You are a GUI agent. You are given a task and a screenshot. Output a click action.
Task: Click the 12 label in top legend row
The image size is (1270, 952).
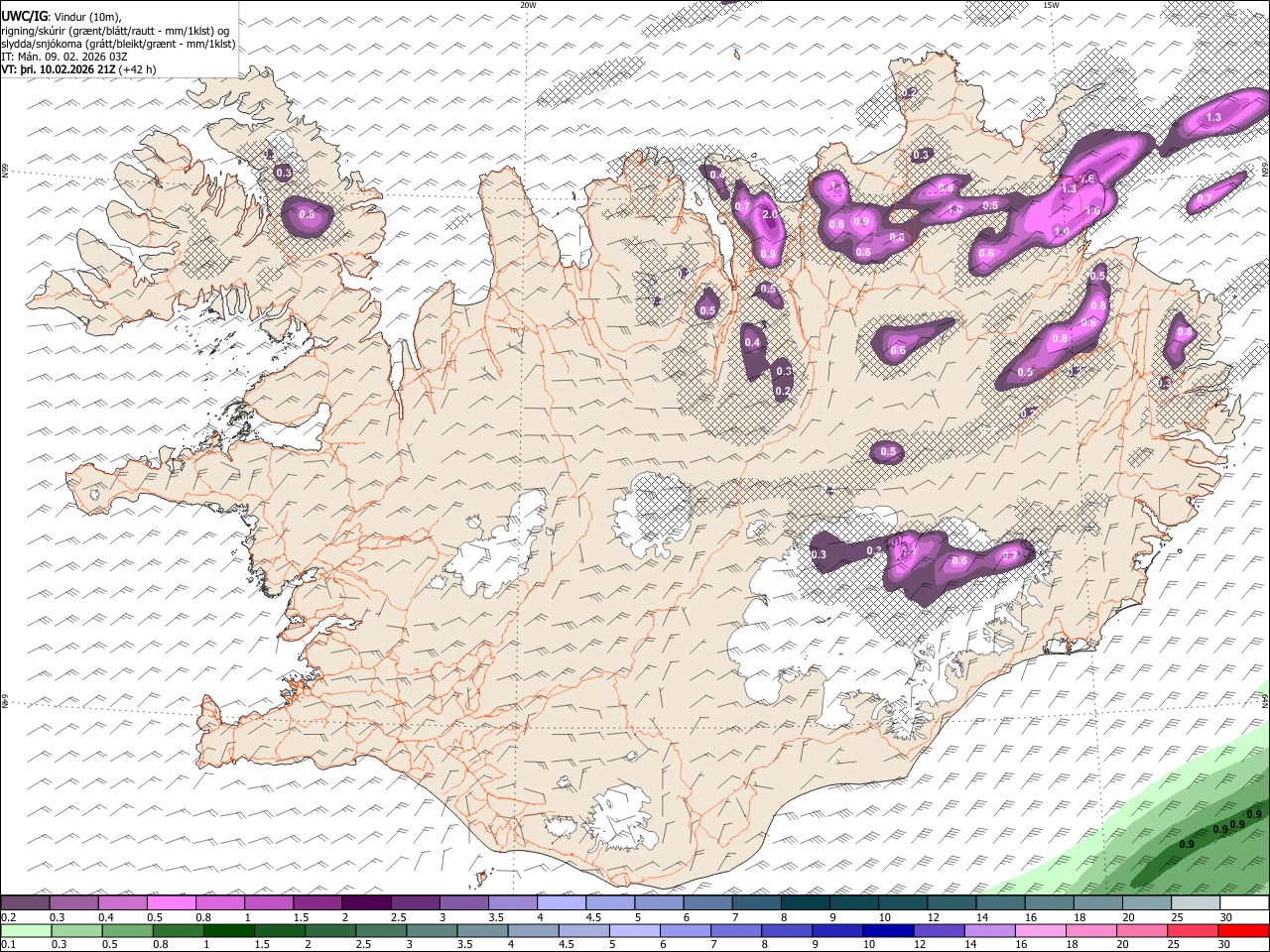(933, 917)
